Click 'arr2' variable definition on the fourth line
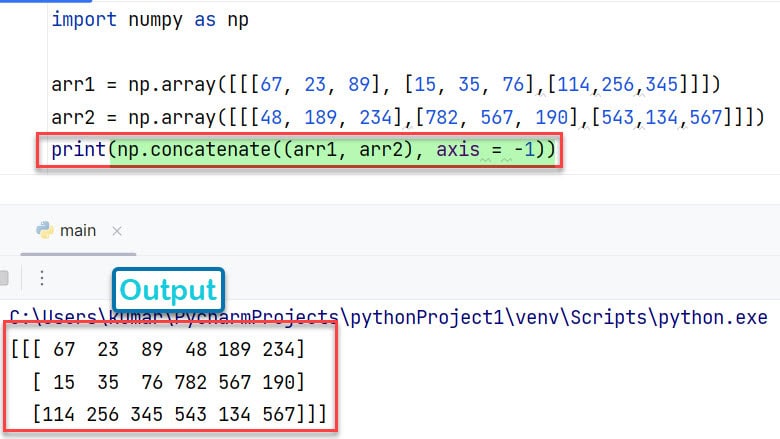Image resolution: width=780 pixels, height=439 pixels. click(73, 118)
